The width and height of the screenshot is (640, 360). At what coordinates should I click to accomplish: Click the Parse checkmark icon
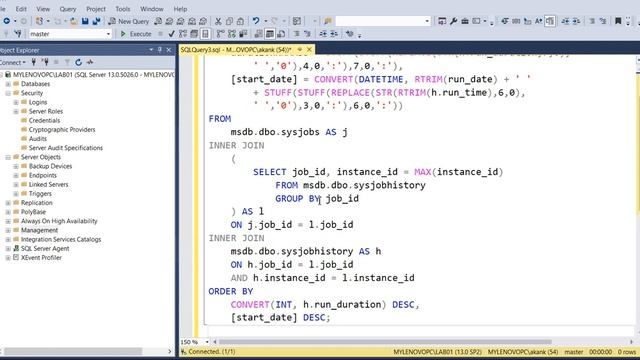click(171, 34)
